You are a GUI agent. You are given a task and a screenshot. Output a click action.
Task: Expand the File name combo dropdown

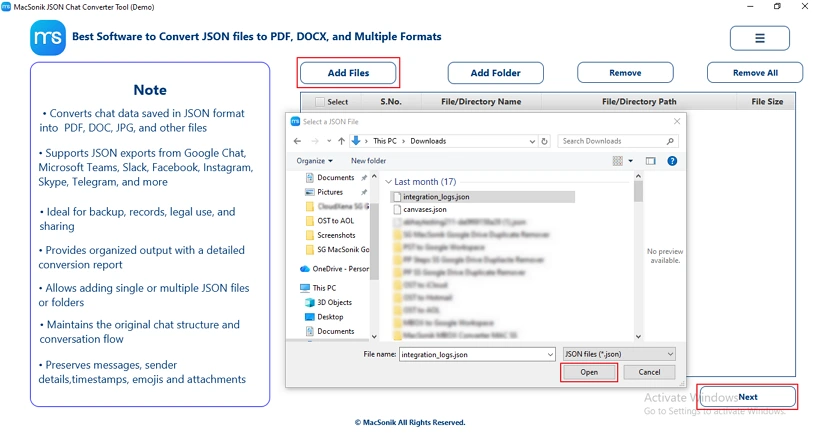[x=550, y=354]
